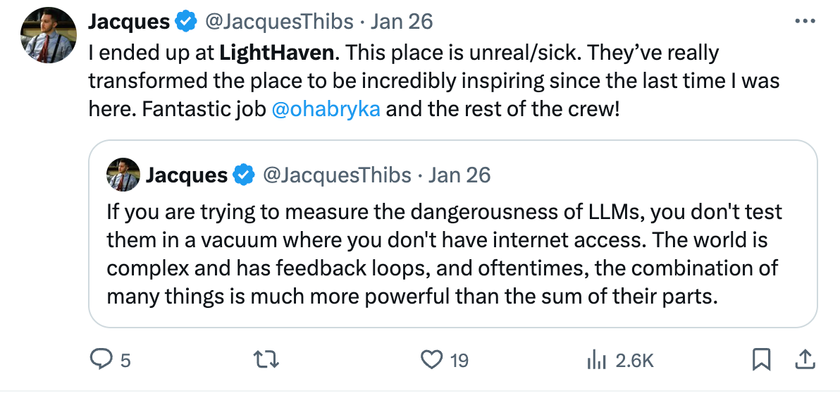Open the three-dot more options menu
This screenshot has width=840, height=393.
[805, 21]
